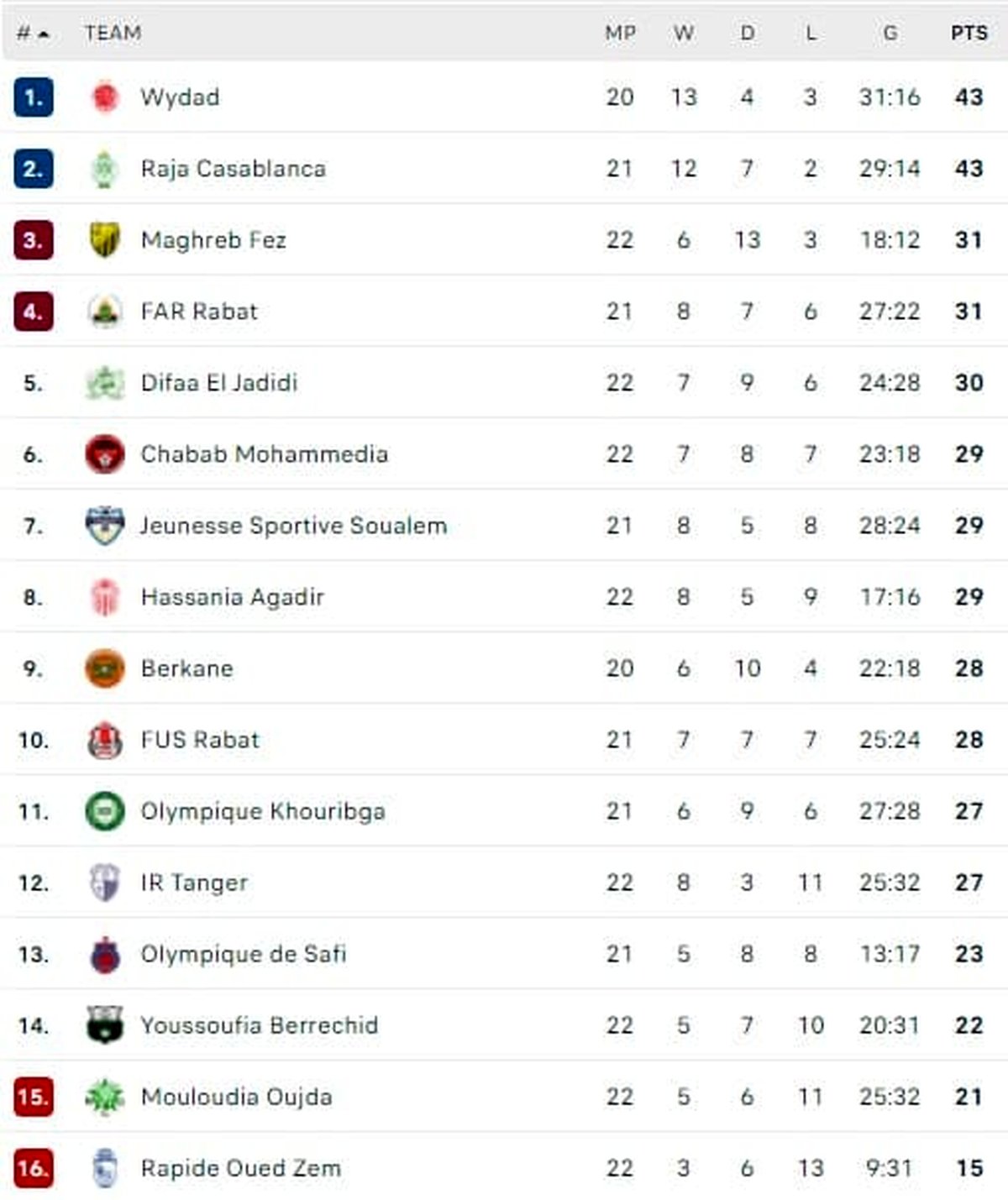
Task: Click the Wydad club crest icon
Action: (105, 97)
